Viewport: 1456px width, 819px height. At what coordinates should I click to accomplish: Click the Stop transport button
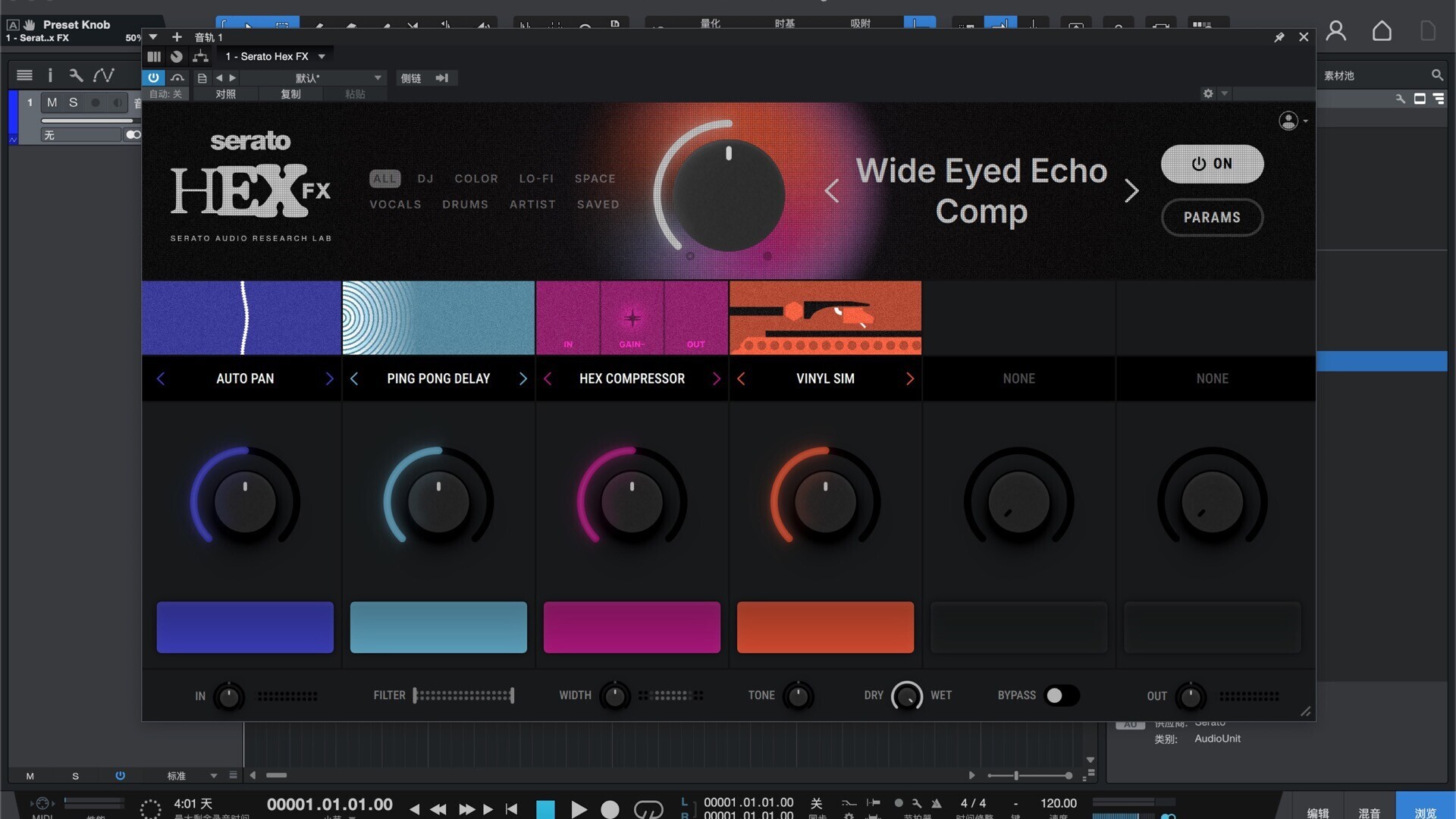click(545, 809)
